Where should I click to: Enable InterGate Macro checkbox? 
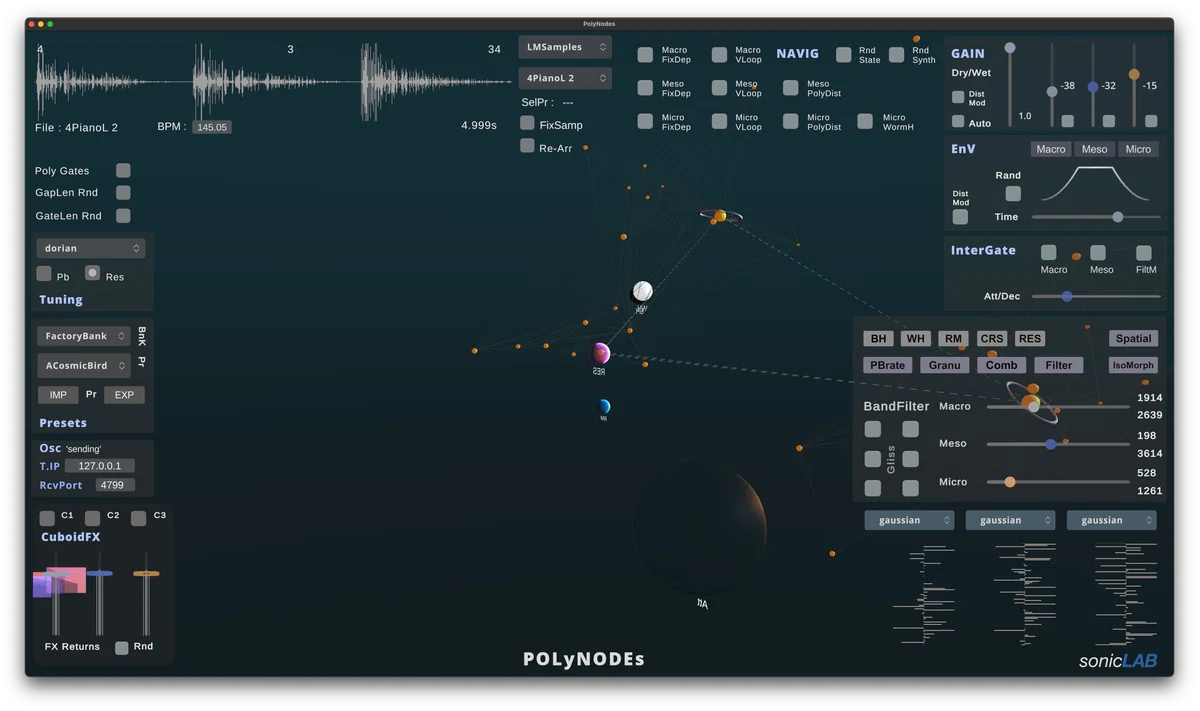pyautogui.click(x=1048, y=253)
